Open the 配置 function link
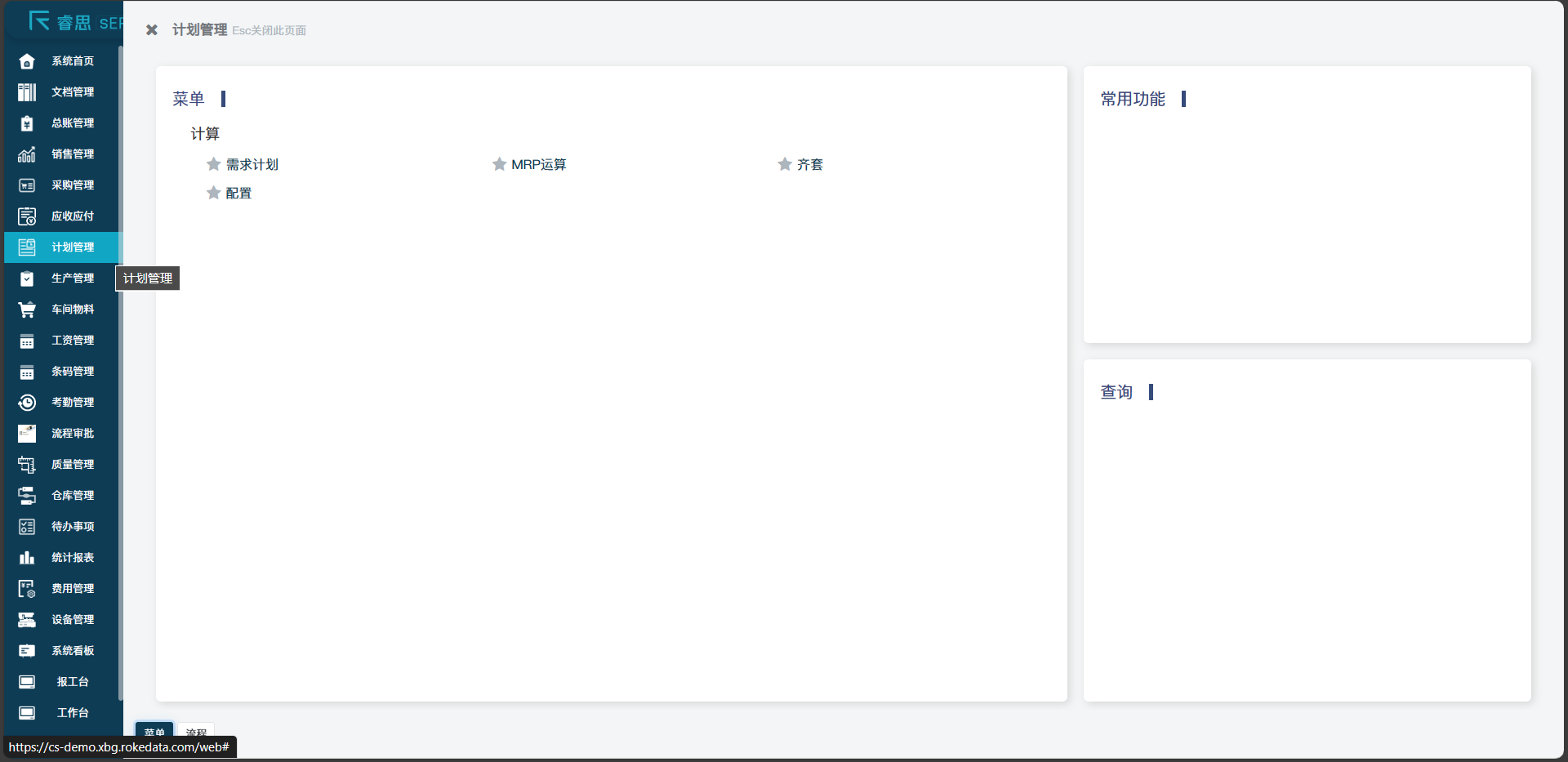1568x762 pixels. click(x=240, y=193)
